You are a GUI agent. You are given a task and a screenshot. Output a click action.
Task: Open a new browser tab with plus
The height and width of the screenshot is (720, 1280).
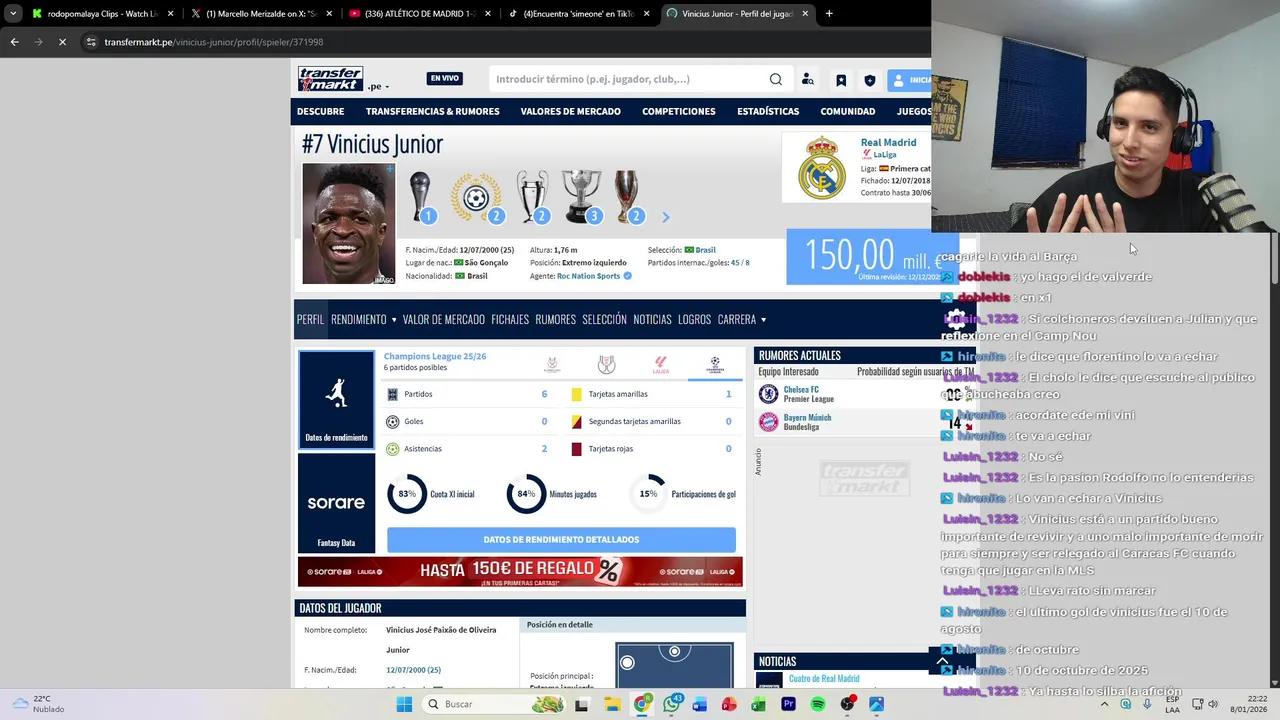click(829, 14)
